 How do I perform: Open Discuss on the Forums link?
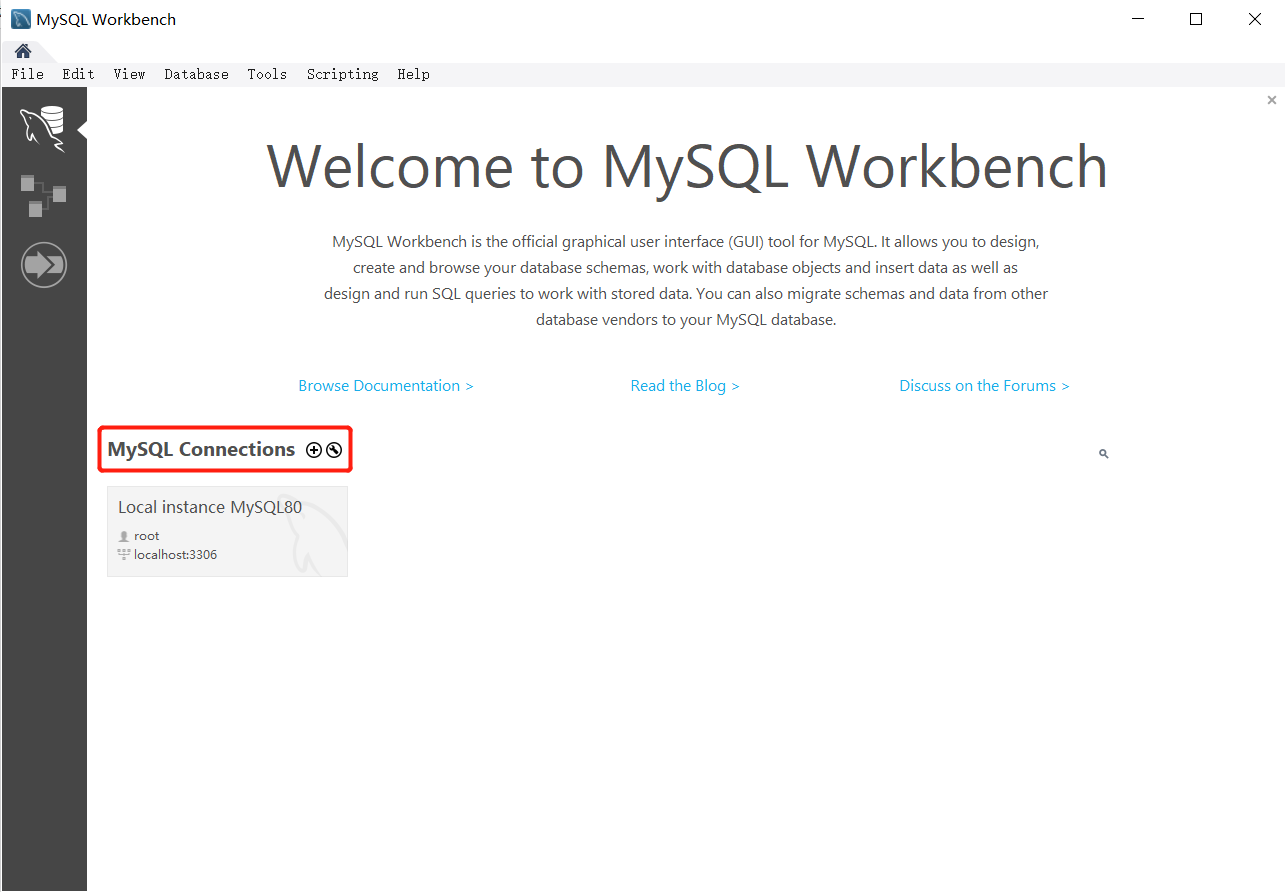984,386
